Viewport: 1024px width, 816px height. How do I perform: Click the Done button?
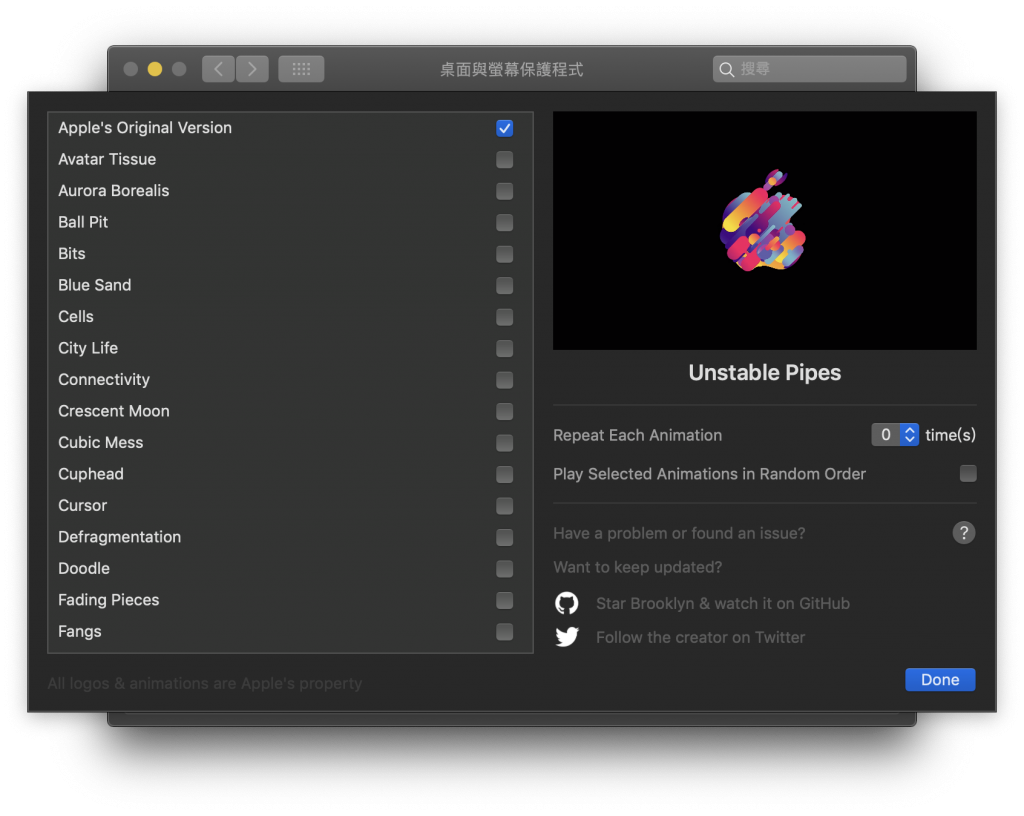coord(940,680)
